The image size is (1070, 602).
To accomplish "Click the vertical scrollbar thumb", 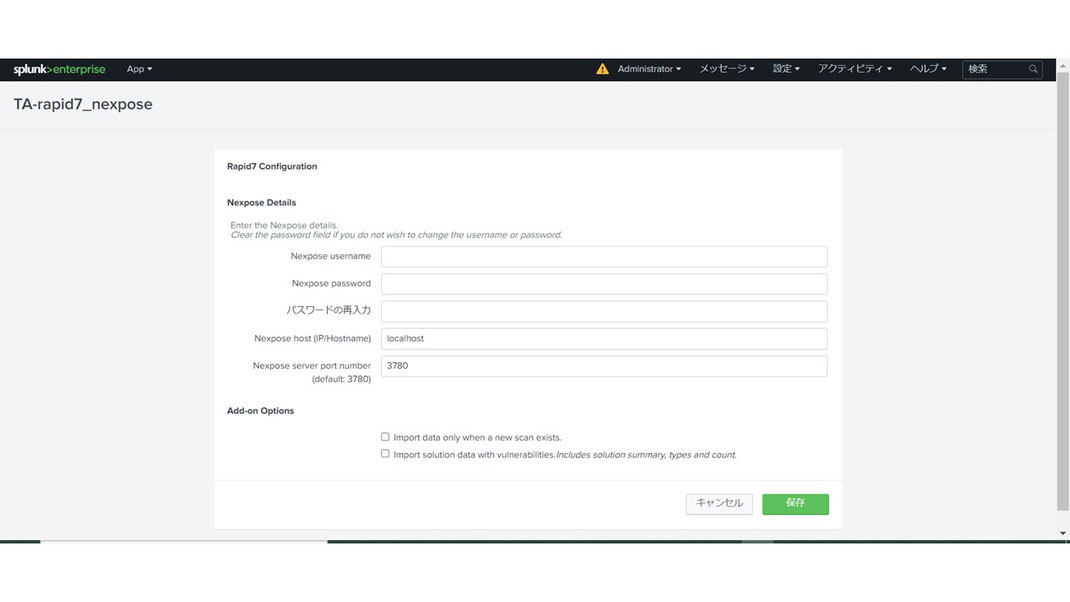I will [1062, 290].
